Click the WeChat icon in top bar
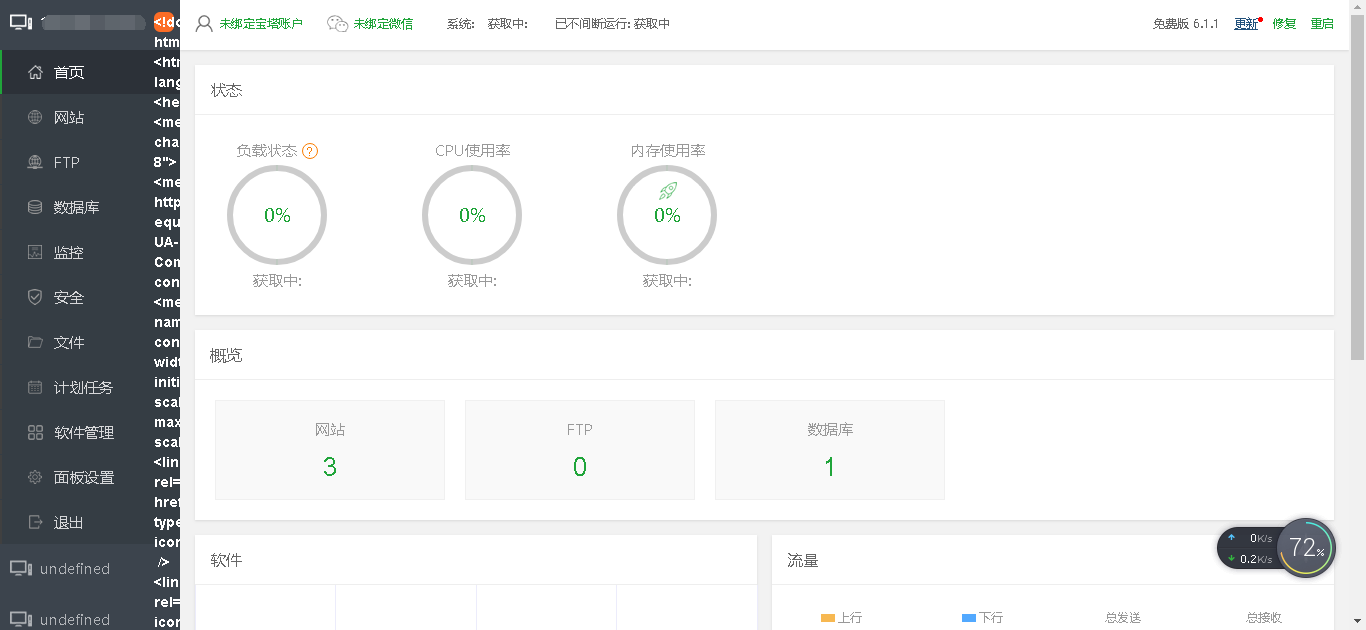The image size is (1366, 630). (x=338, y=23)
